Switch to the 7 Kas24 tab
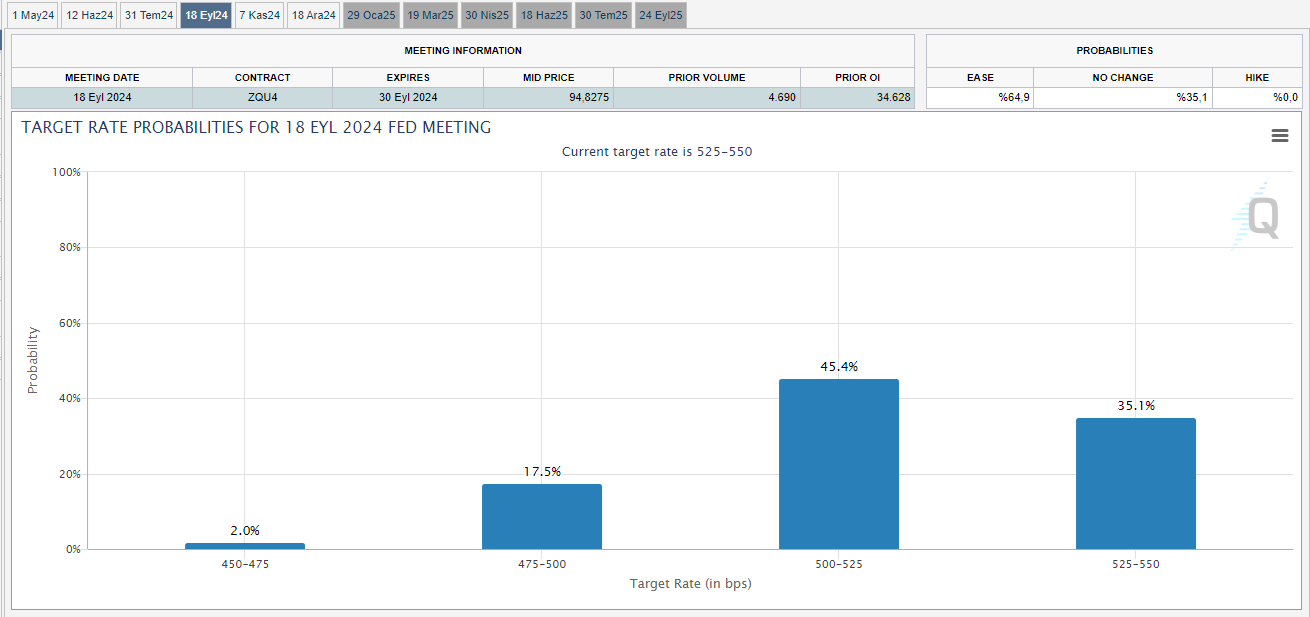Screen dimensions: 1310x617 coord(261,15)
